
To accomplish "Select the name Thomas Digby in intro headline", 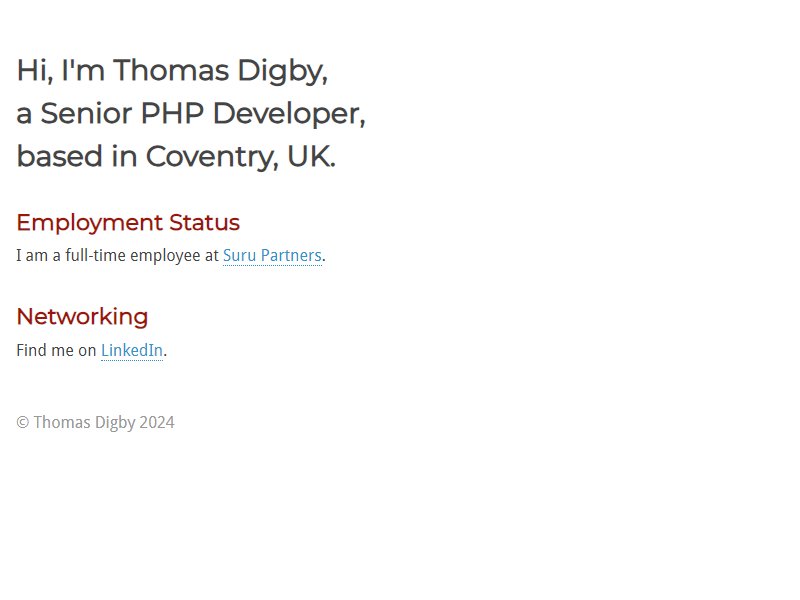I will click(220, 70).
